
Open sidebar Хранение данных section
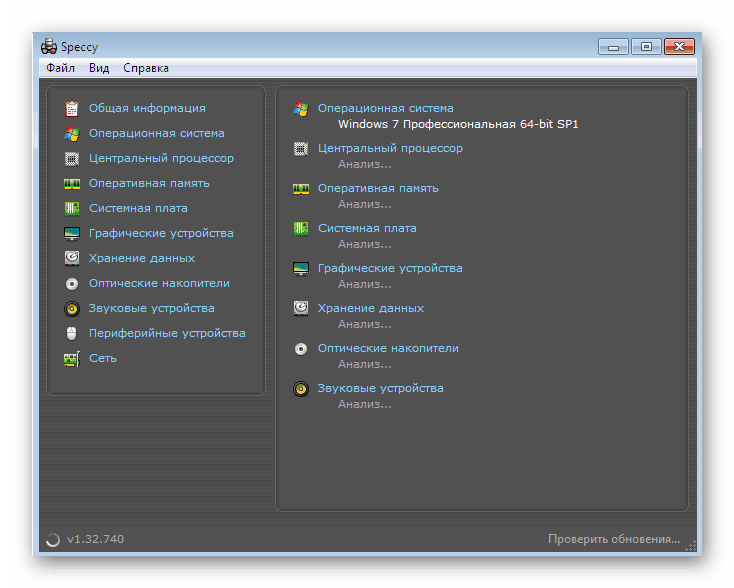(141, 258)
